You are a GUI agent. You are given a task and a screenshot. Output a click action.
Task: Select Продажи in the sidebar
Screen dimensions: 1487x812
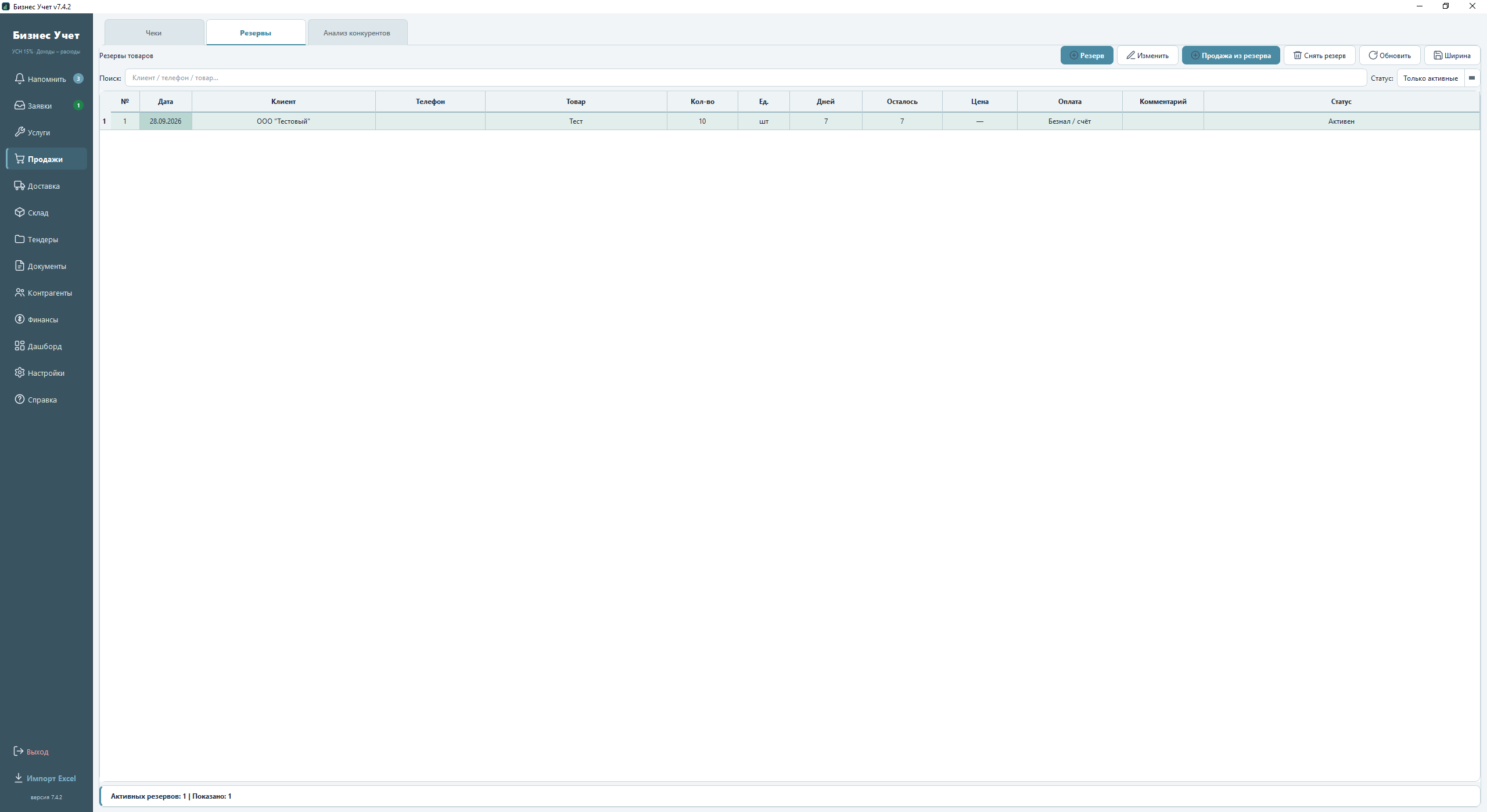coord(46,159)
